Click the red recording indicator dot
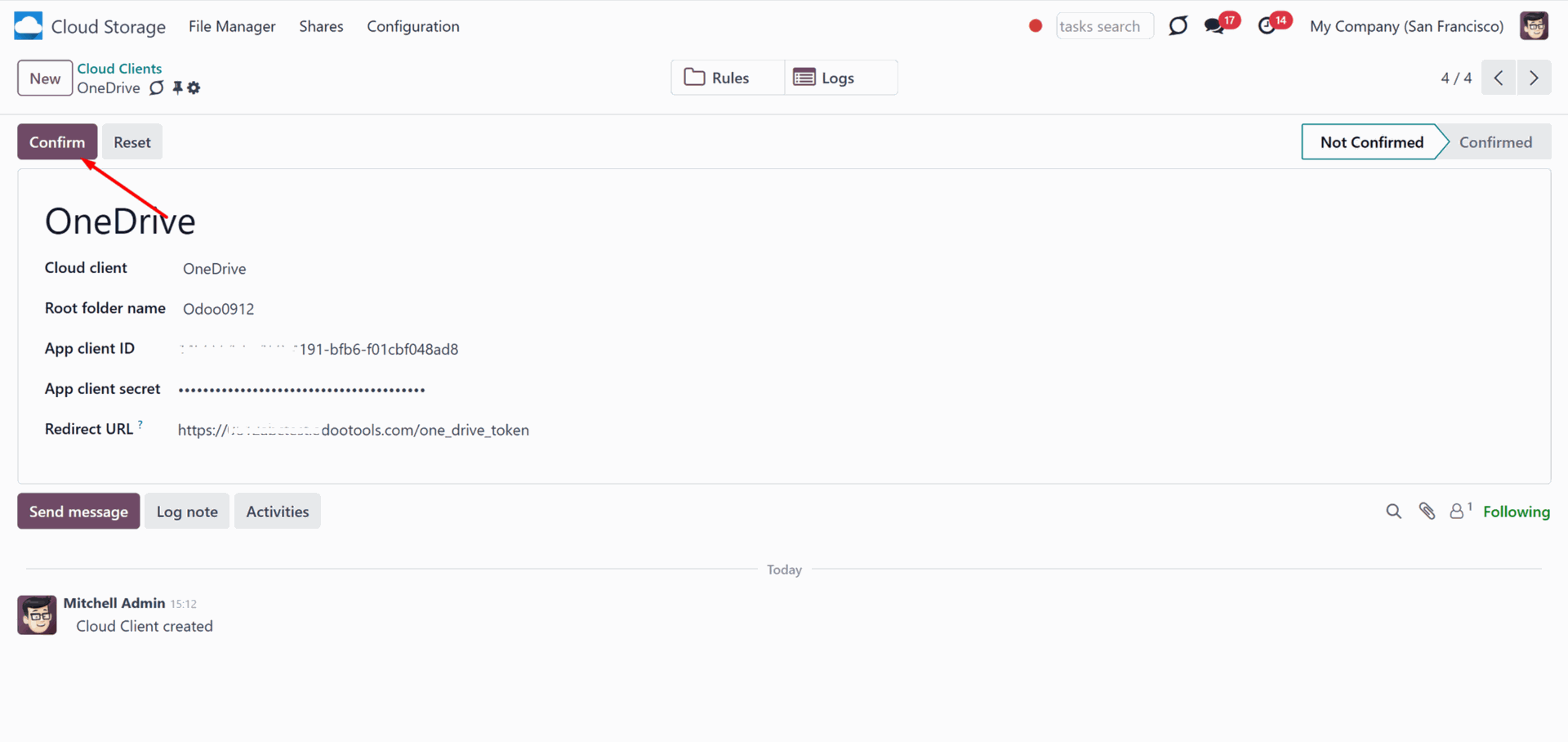The image size is (1568, 742). pos(1036,26)
